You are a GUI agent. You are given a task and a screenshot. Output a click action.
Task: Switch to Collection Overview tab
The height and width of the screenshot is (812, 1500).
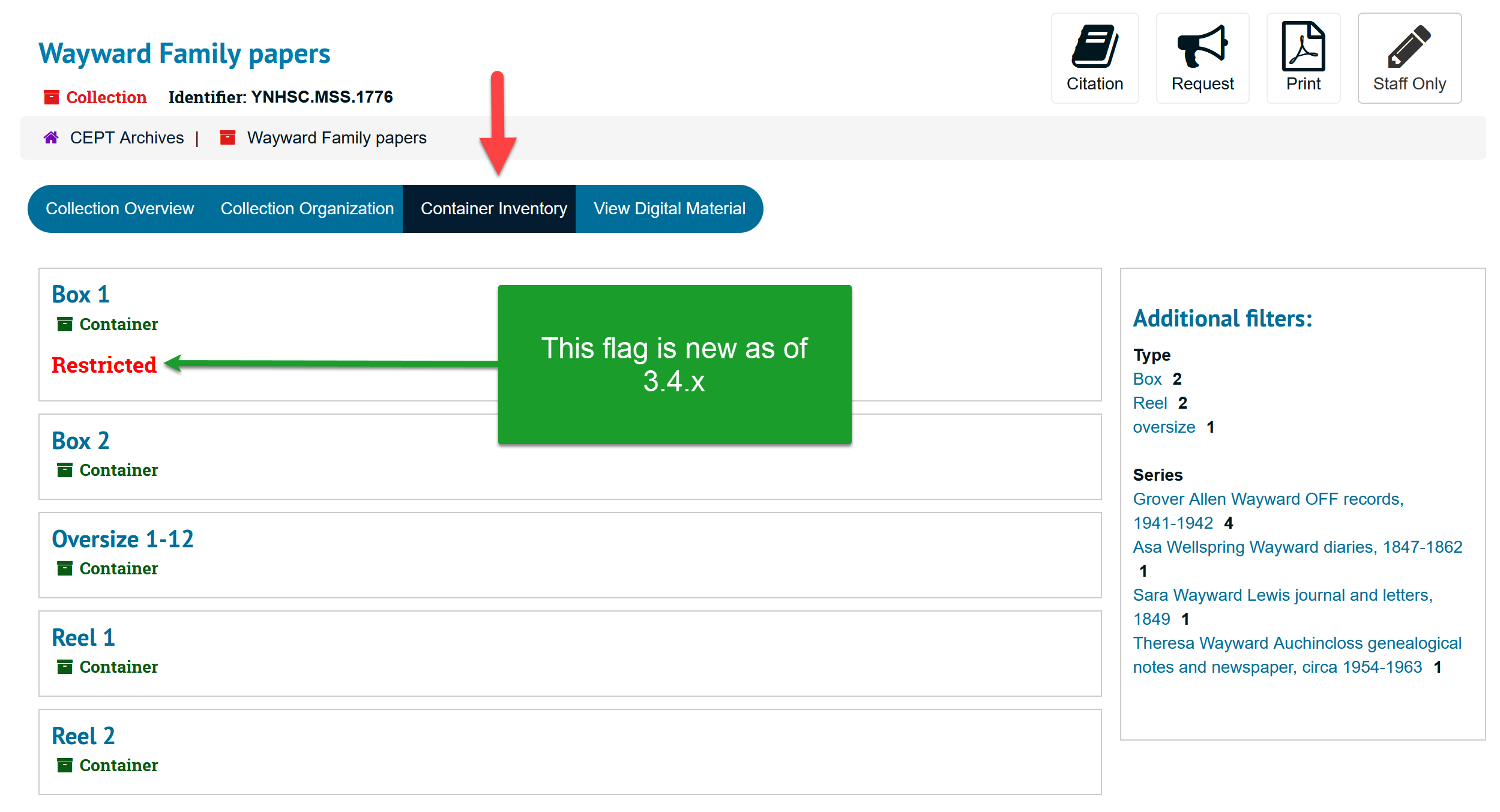point(119,209)
